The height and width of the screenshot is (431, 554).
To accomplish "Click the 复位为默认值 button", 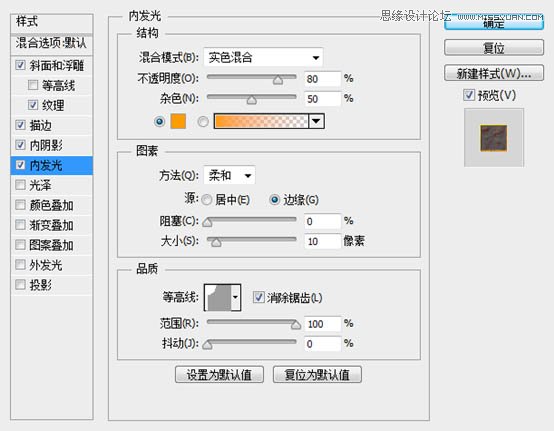I will coord(317,374).
